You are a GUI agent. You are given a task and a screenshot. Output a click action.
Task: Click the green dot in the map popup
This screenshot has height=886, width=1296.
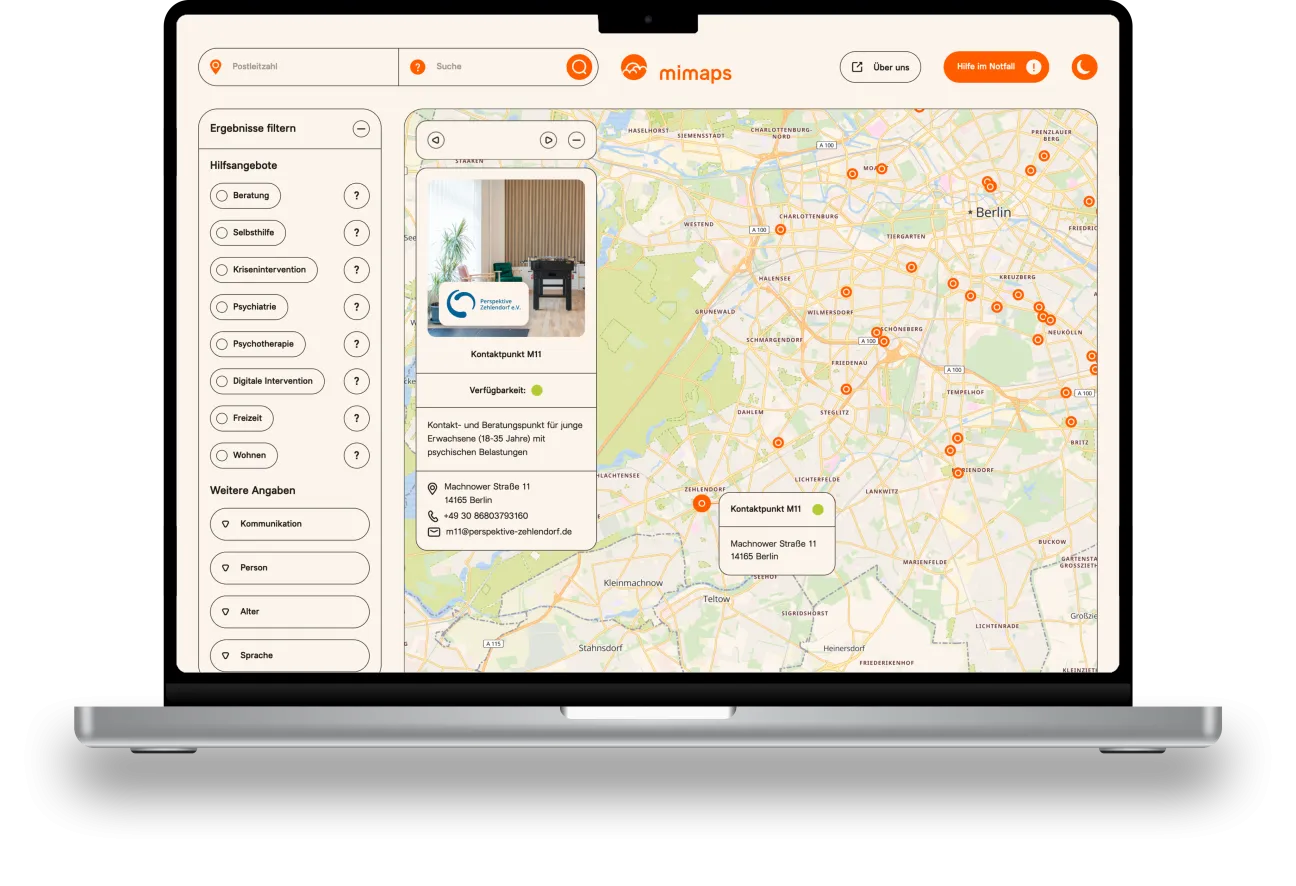tap(818, 510)
